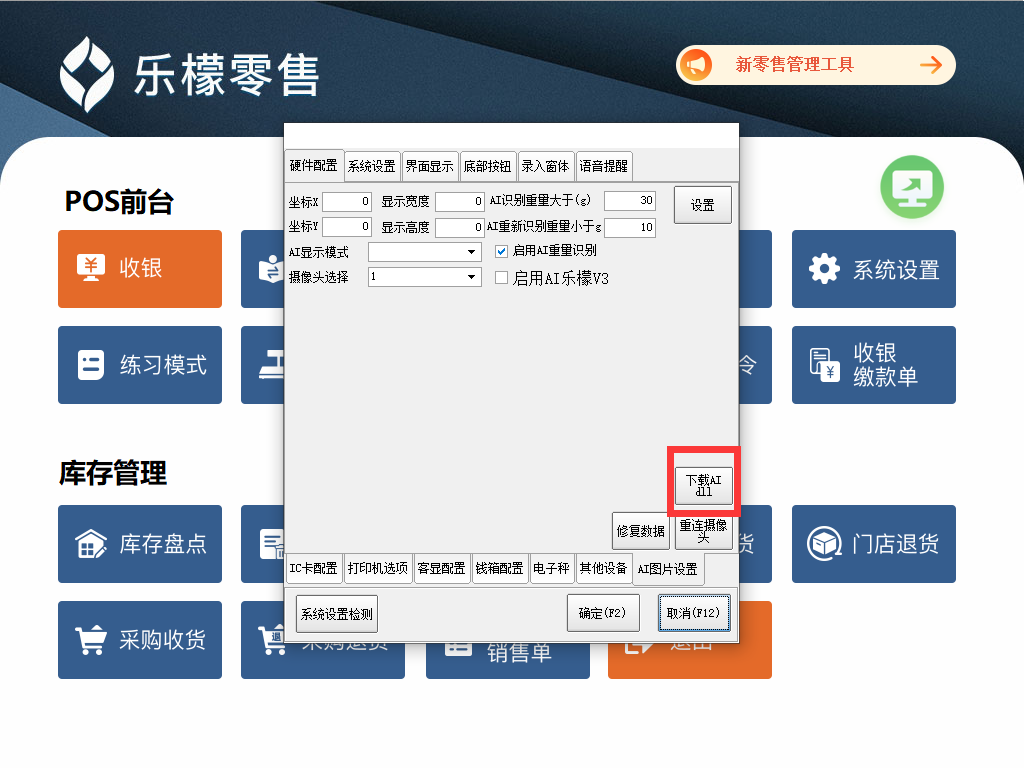The height and width of the screenshot is (768, 1024).
Task: Click the 乐檬零售 logo icon
Action: tap(86, 74)
